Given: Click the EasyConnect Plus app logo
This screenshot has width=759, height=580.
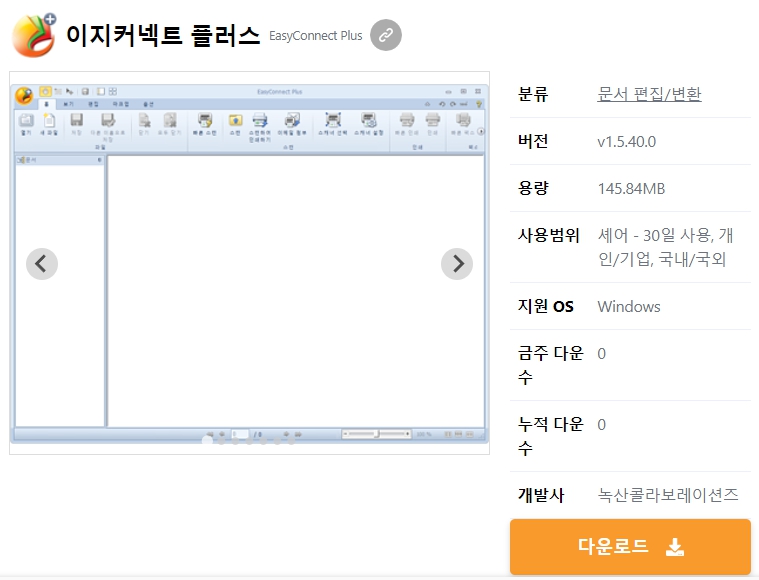Looking at the screenshot, I should (34, 35).
